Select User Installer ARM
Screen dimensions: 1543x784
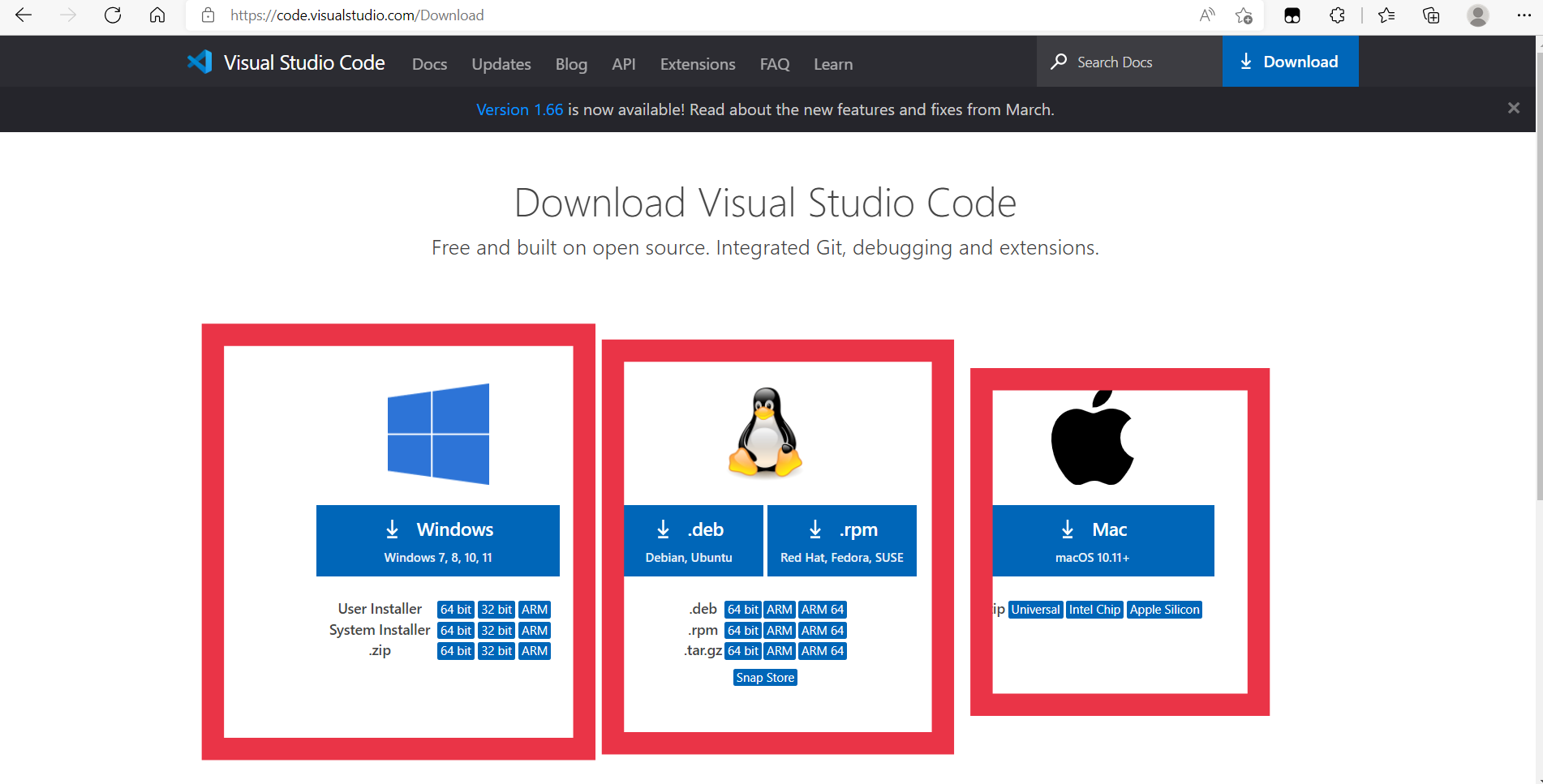[535, 610]
